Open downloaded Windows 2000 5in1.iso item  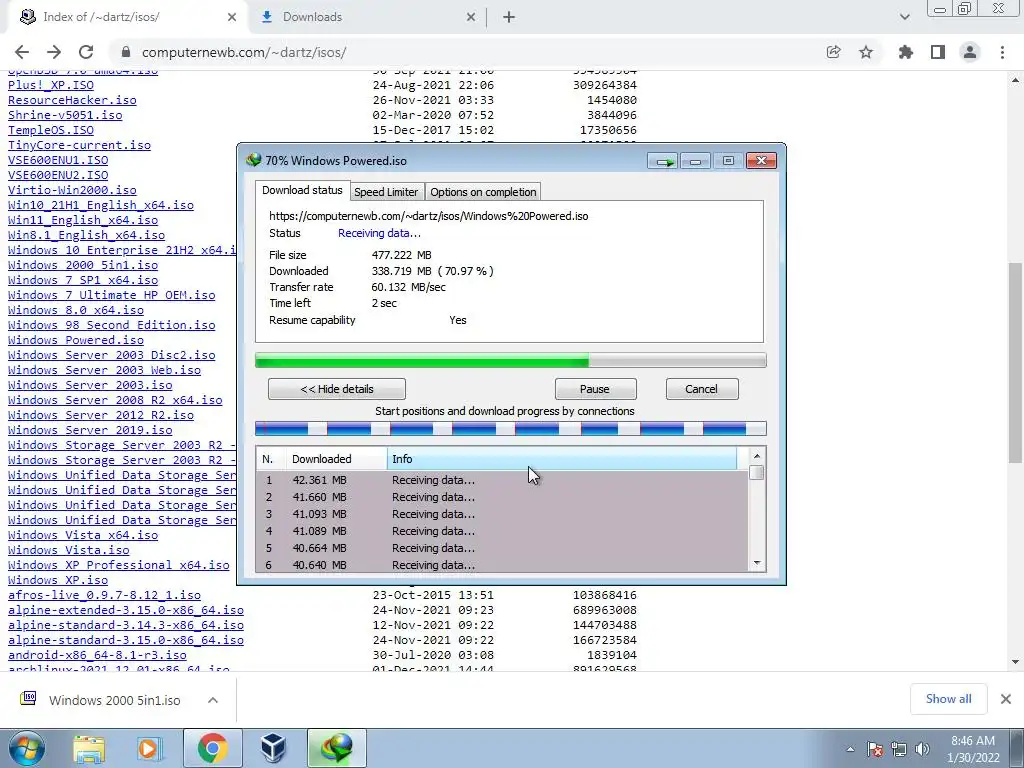point(114,701)
